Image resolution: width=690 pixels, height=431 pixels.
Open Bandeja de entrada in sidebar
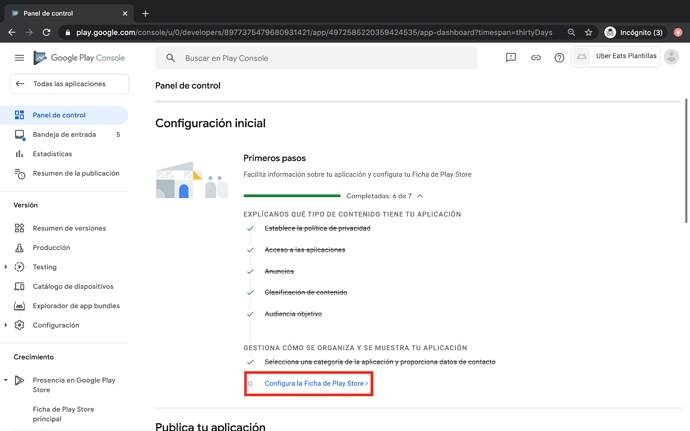(x=64, y=135)
